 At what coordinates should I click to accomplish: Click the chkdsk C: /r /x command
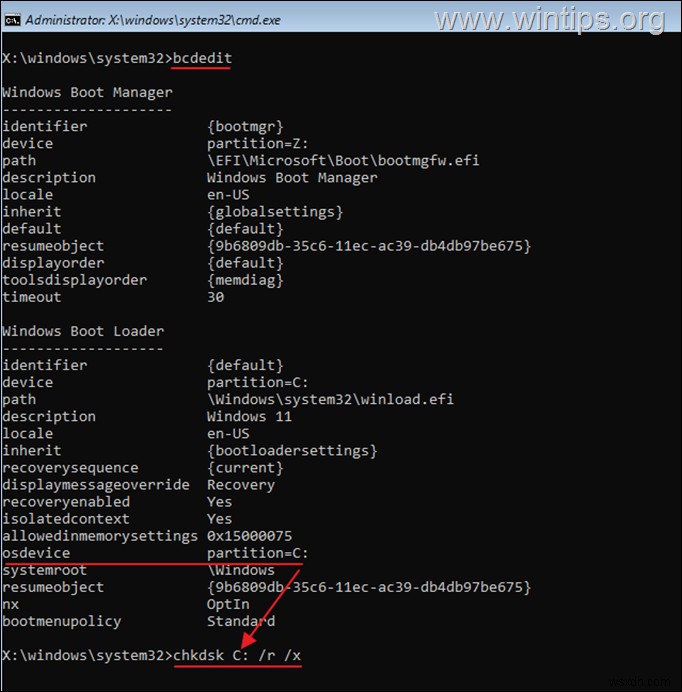(x=237, y=655)
